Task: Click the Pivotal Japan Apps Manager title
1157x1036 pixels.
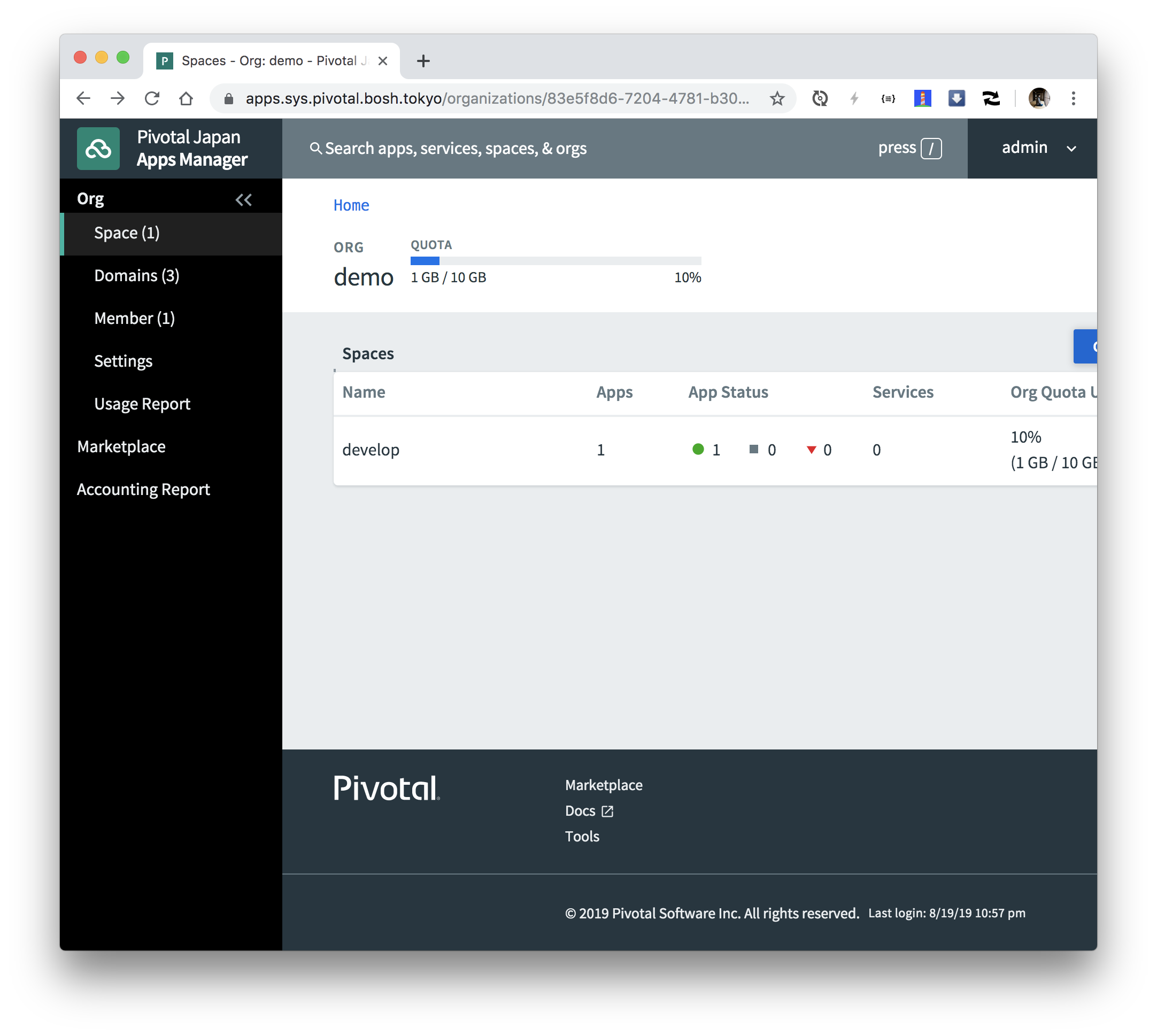Action: coord(192,148)
